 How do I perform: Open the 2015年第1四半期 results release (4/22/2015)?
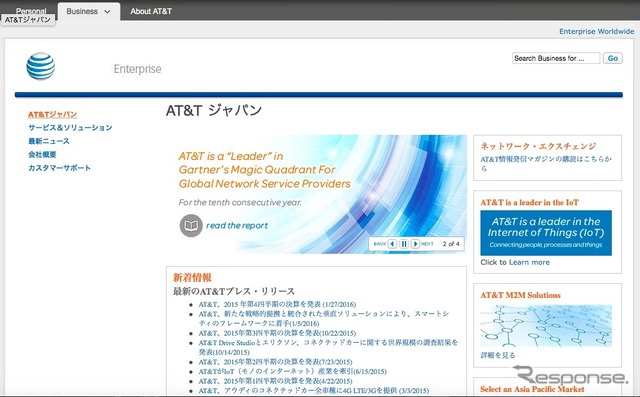click(276, 381)
